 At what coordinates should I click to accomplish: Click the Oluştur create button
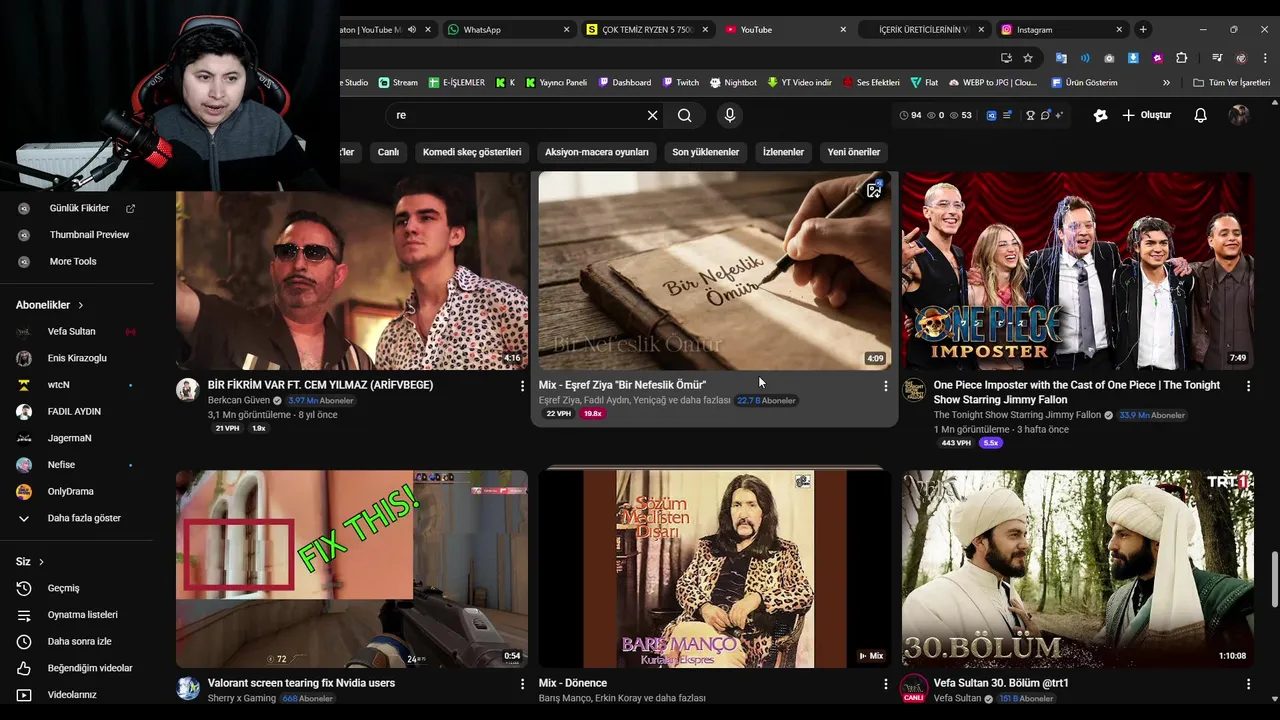pos(1146,115)
